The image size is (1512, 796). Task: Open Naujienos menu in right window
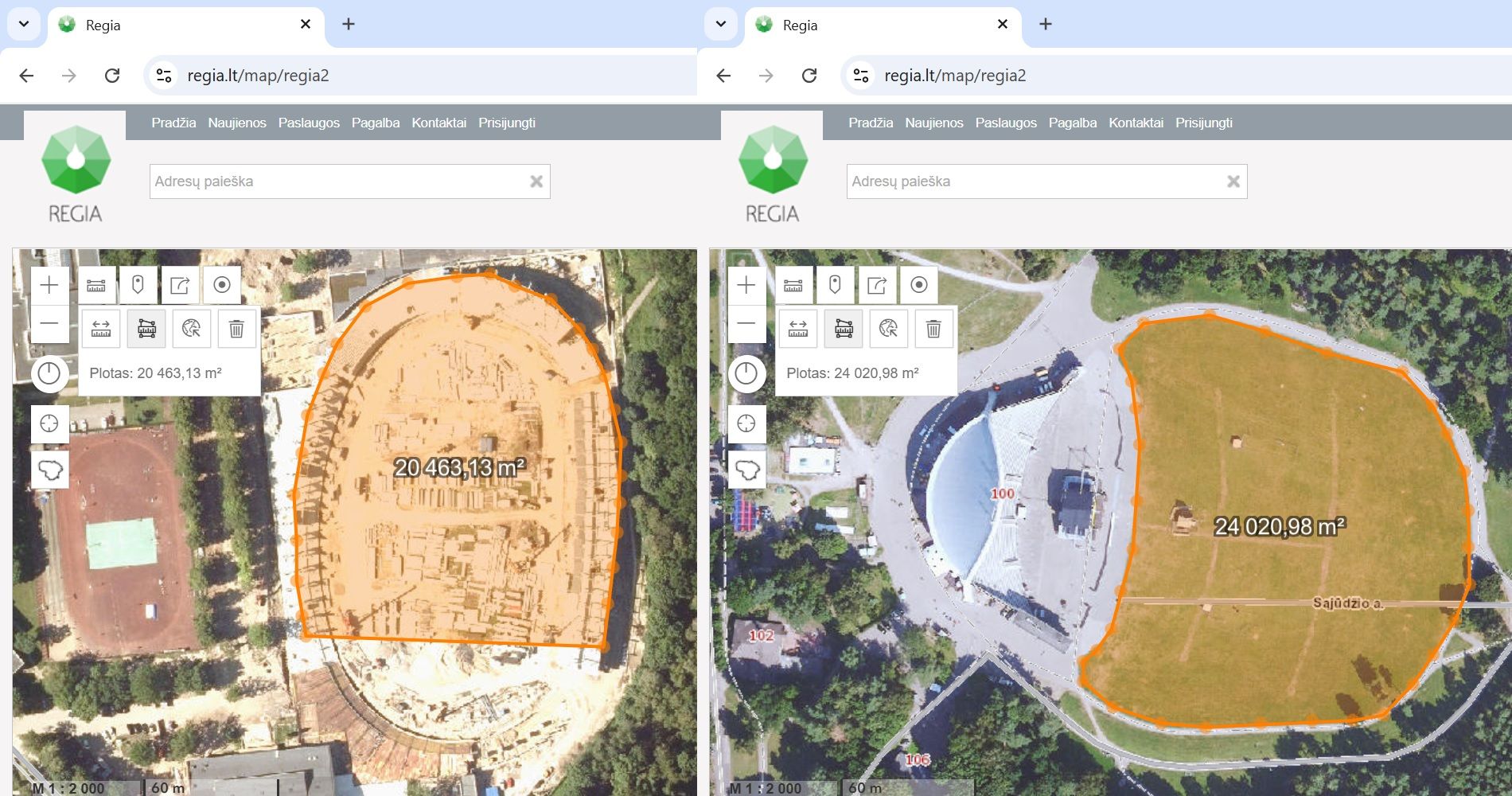click(933, 123)
